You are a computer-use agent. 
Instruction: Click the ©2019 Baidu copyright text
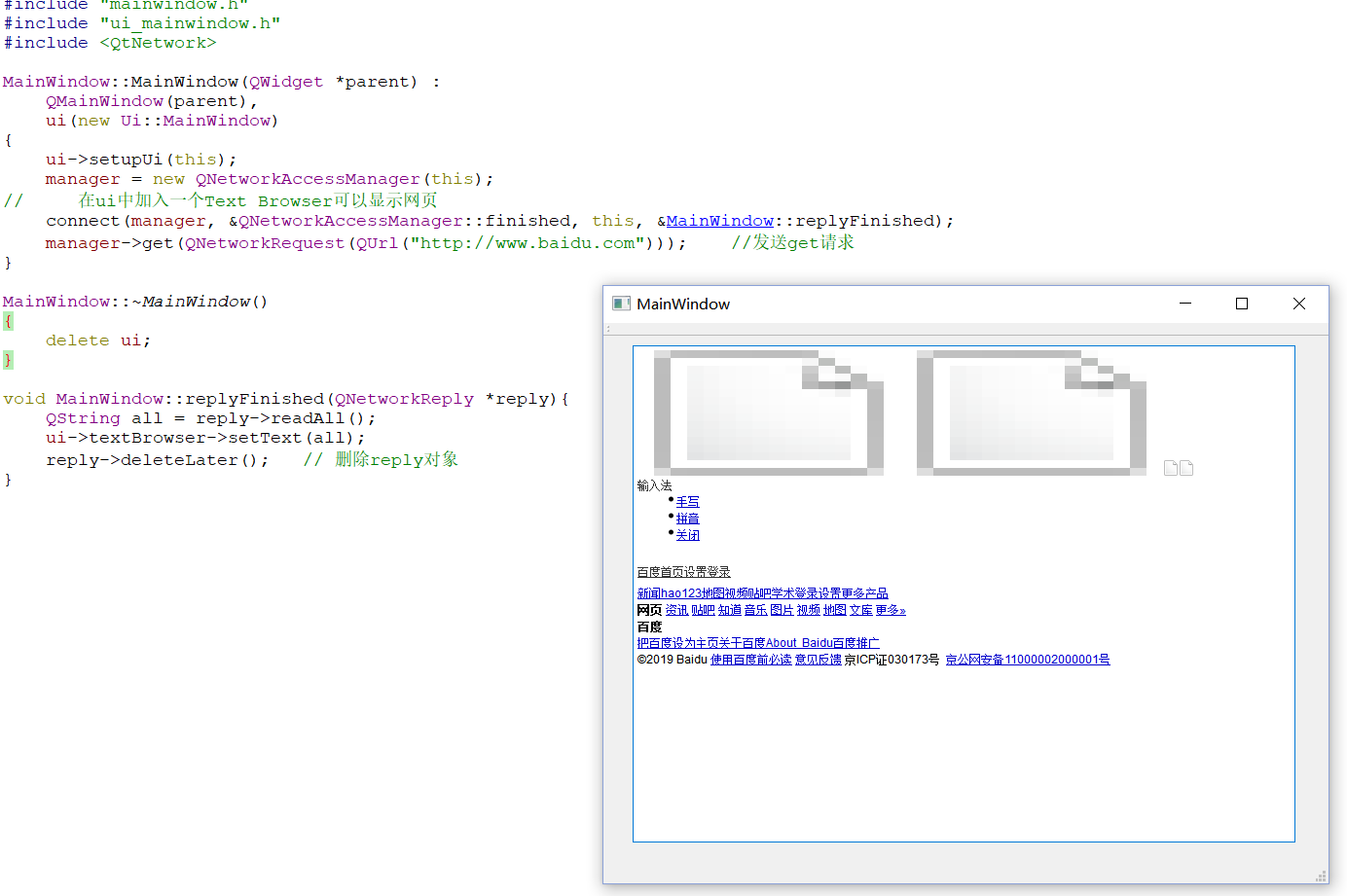point(673,660)
